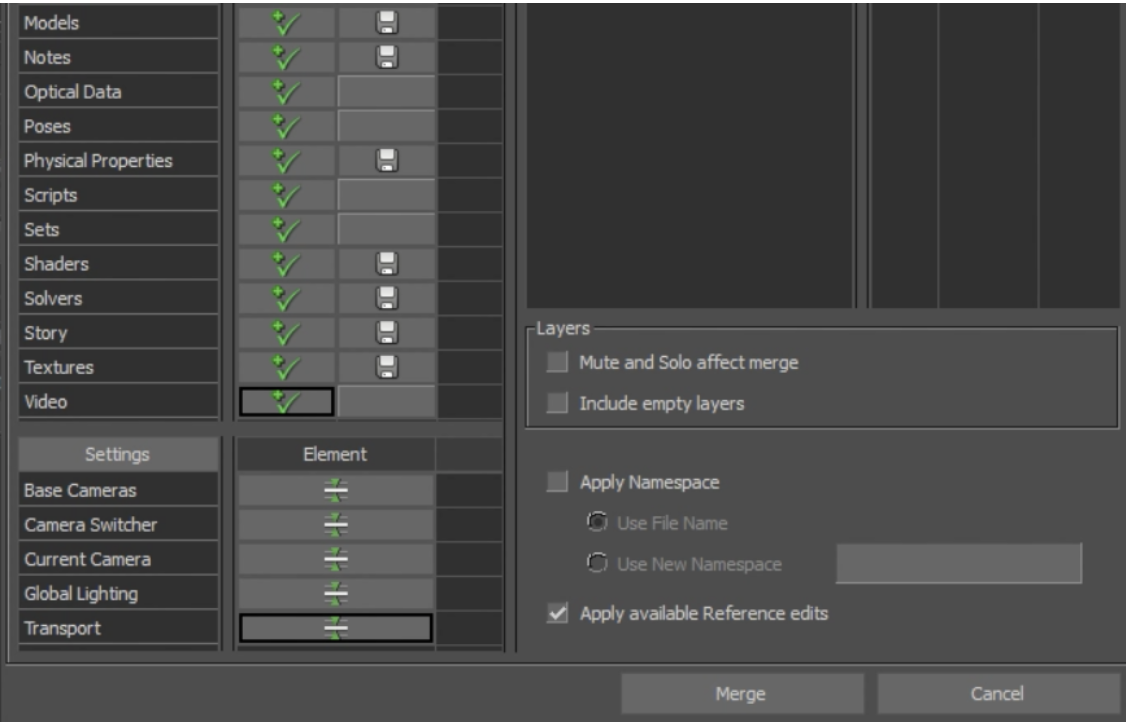Click the Physical Properties save disk icon
Viewport: 1126px width, 722px height.
tap(386, 160)
